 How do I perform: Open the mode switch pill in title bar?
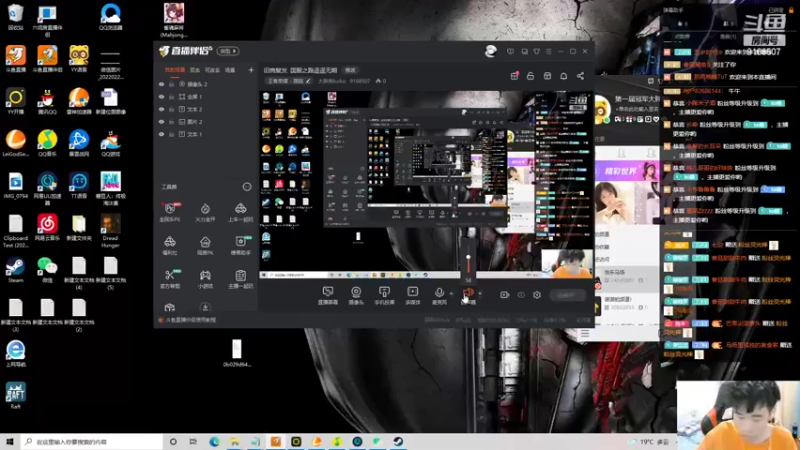coord(228,51)
